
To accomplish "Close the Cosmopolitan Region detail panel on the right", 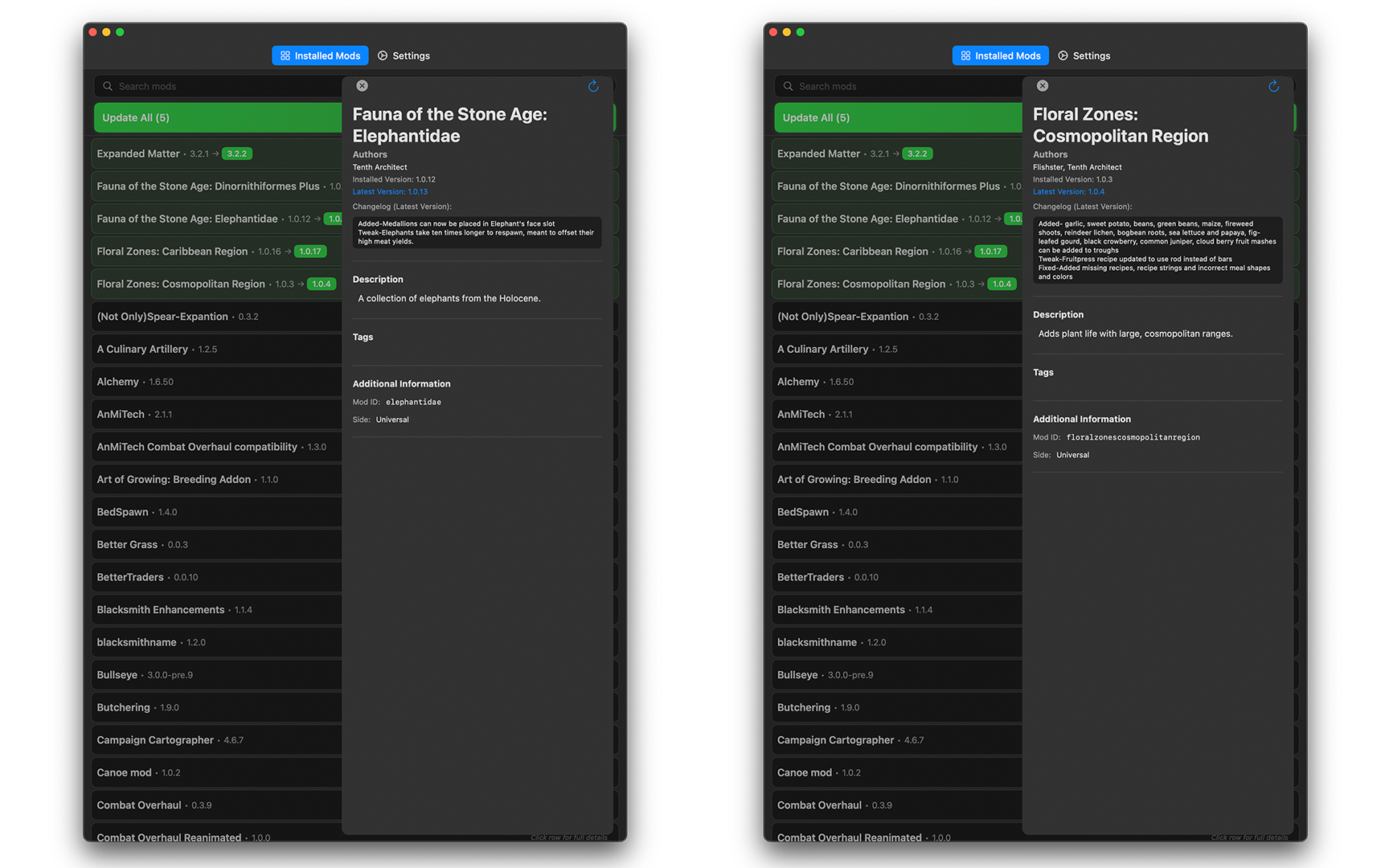I will coord(1042,86).
